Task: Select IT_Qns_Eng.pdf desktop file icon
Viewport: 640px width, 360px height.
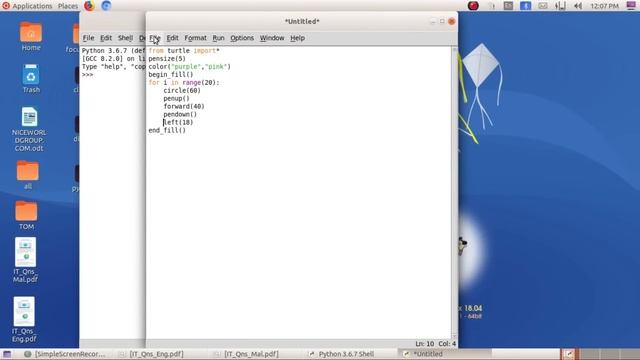Action: pyautogui.click(x=24, y=320)
